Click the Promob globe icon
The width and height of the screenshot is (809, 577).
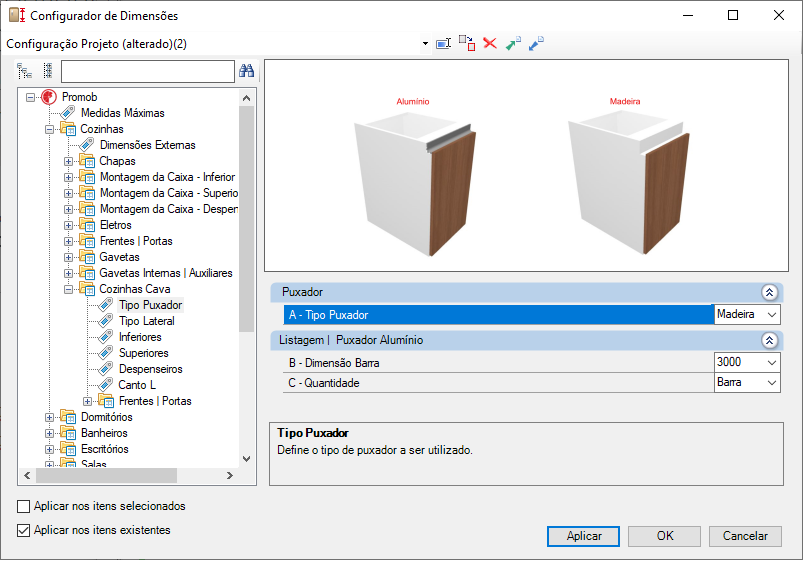[x=49, y=97]
